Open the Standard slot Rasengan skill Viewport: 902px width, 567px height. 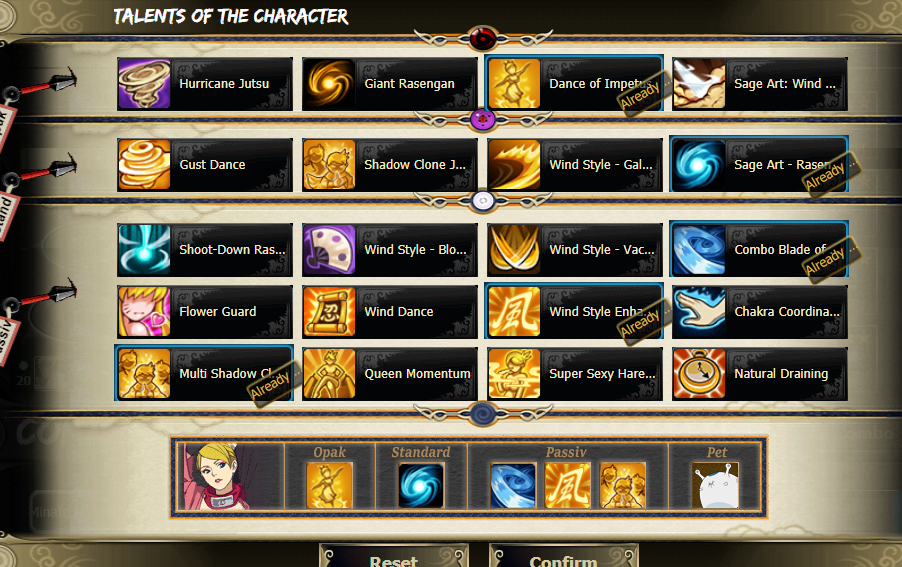(421, 486)
